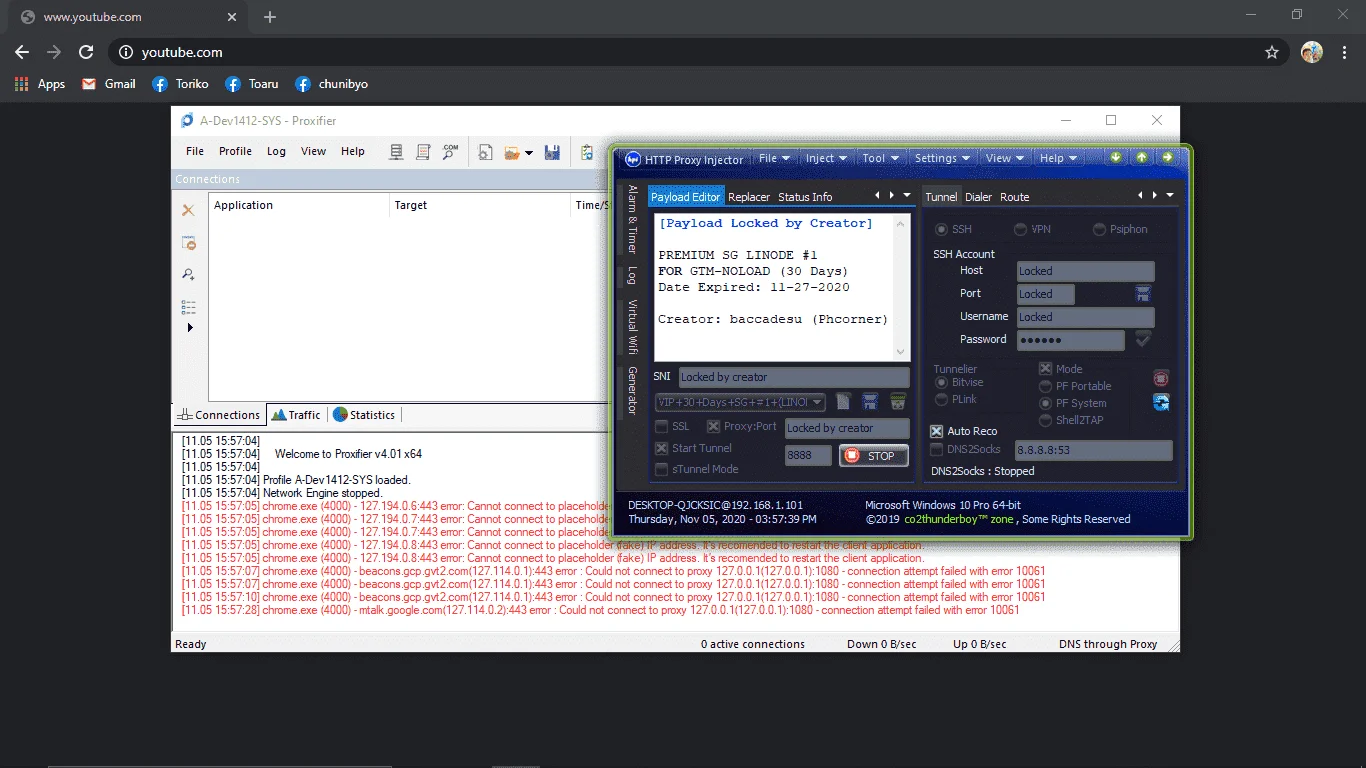Select the PLink tunnelier option

(941, 400)
